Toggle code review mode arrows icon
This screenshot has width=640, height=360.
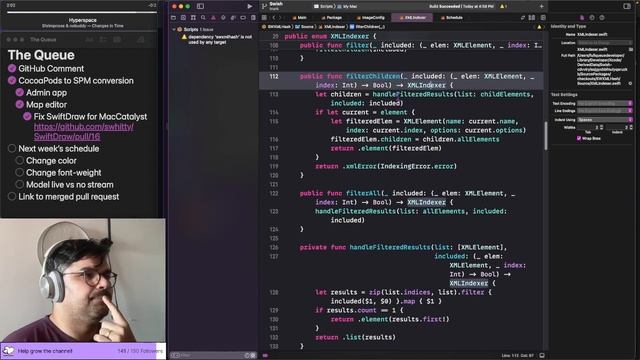pyautogui.click(x=522, y=18)
